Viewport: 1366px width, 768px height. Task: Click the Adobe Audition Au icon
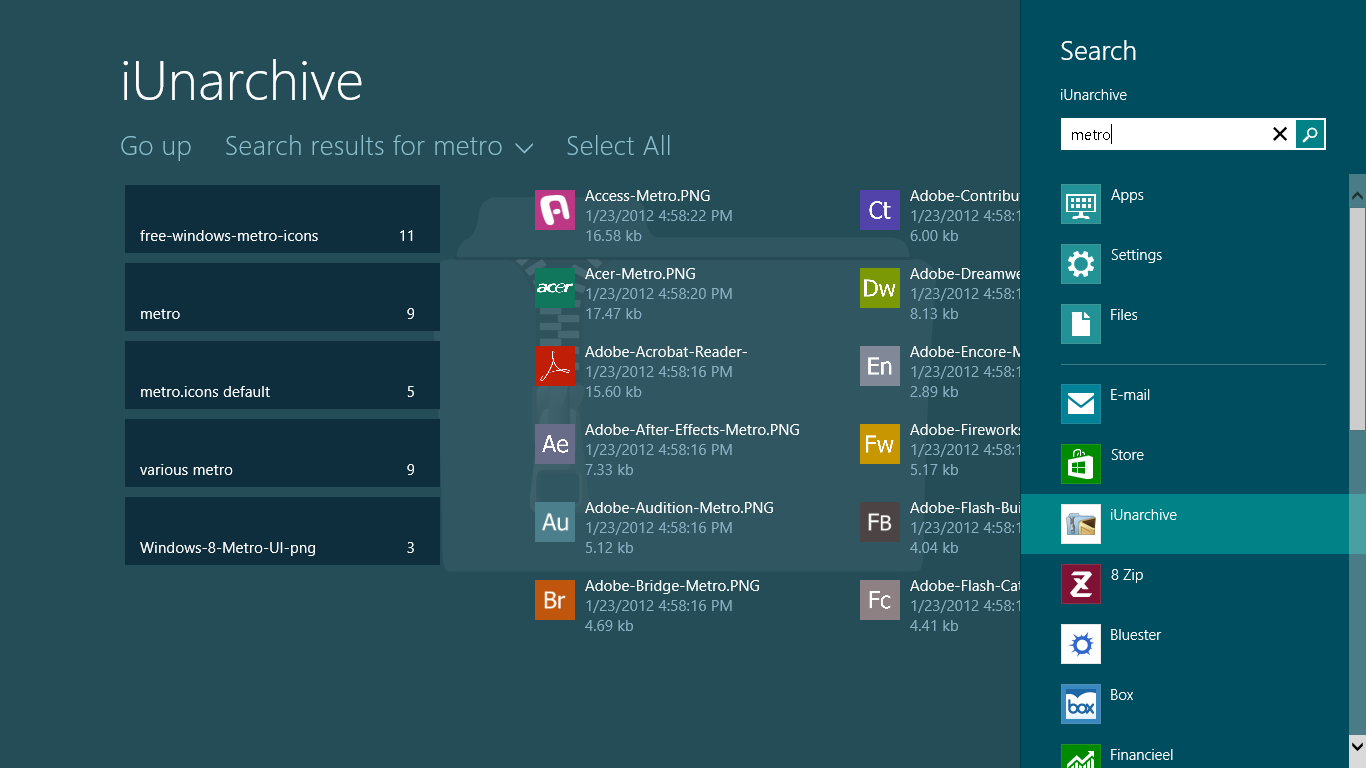555,522
